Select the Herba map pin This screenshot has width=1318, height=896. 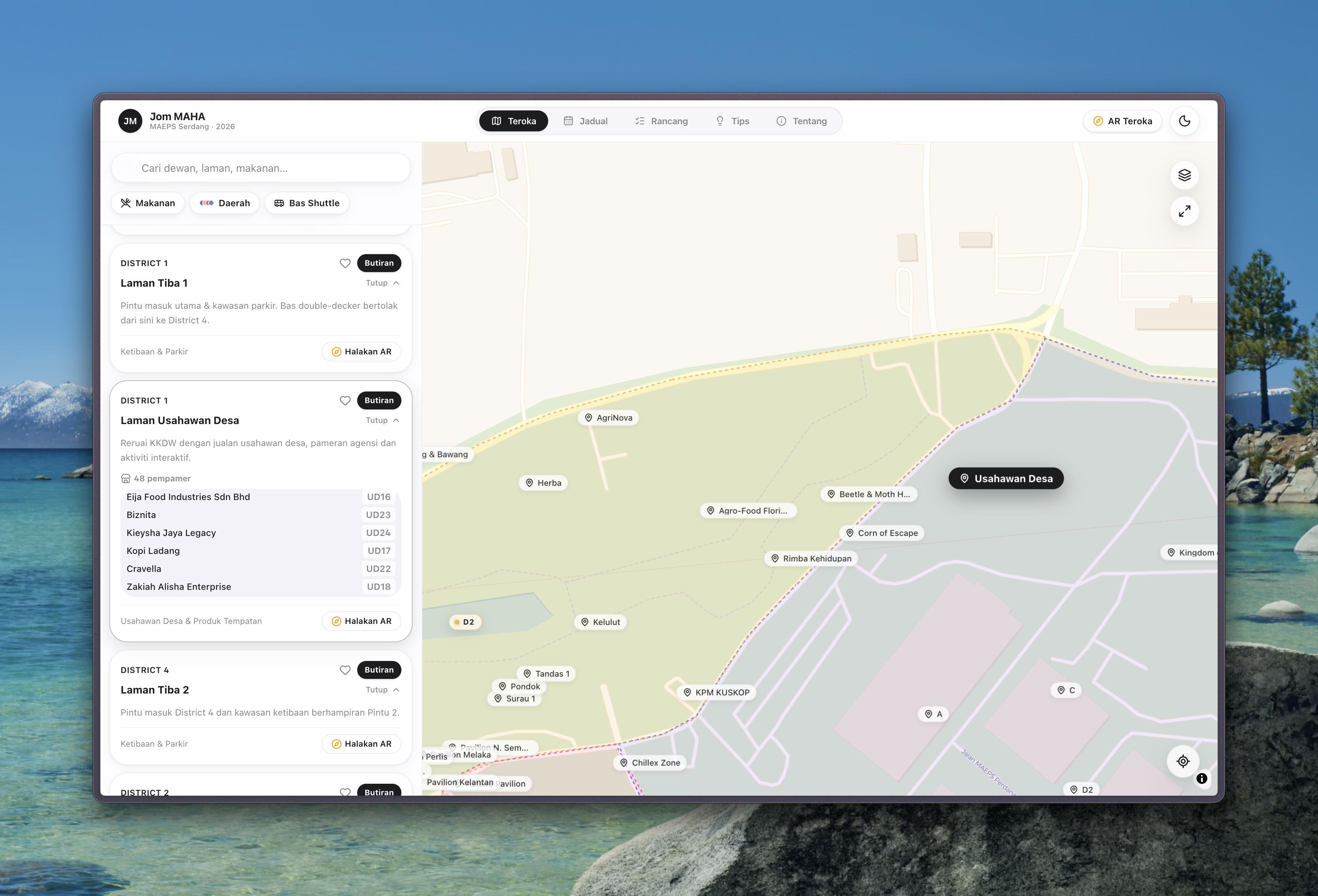[x=543, y=483]
